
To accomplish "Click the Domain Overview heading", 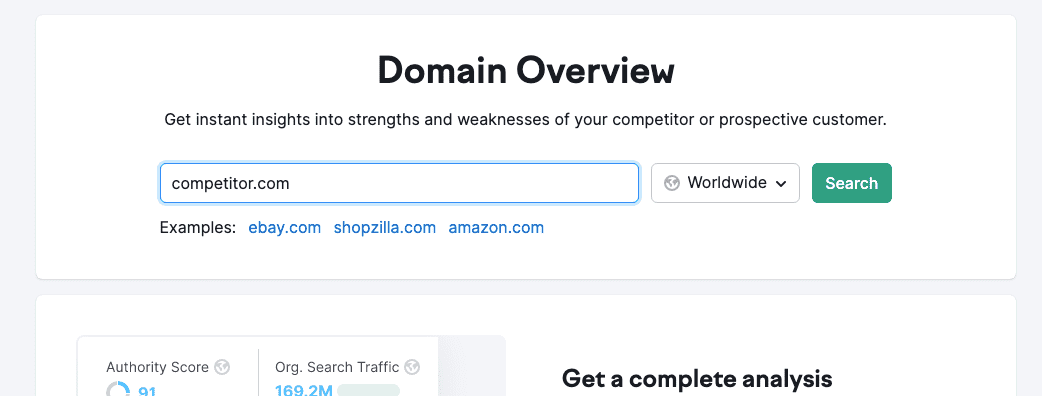I will point(526,70).
